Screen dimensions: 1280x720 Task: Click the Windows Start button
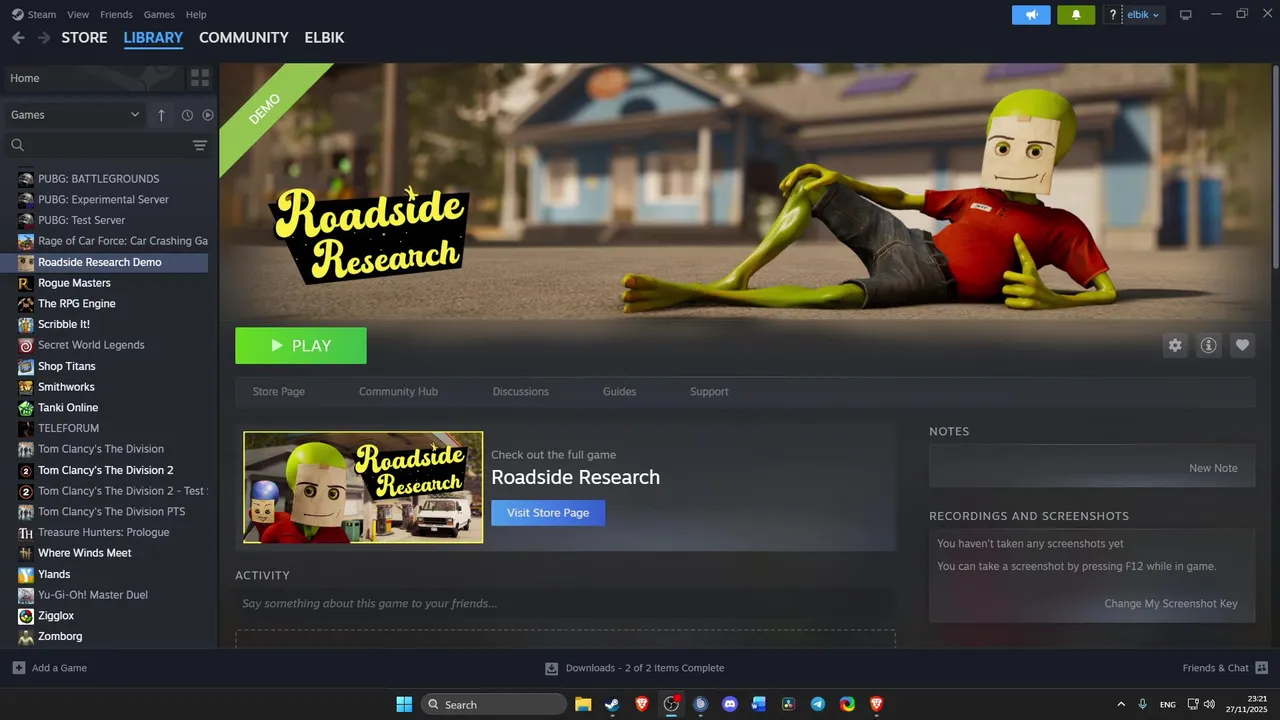(x=404, y=704)
